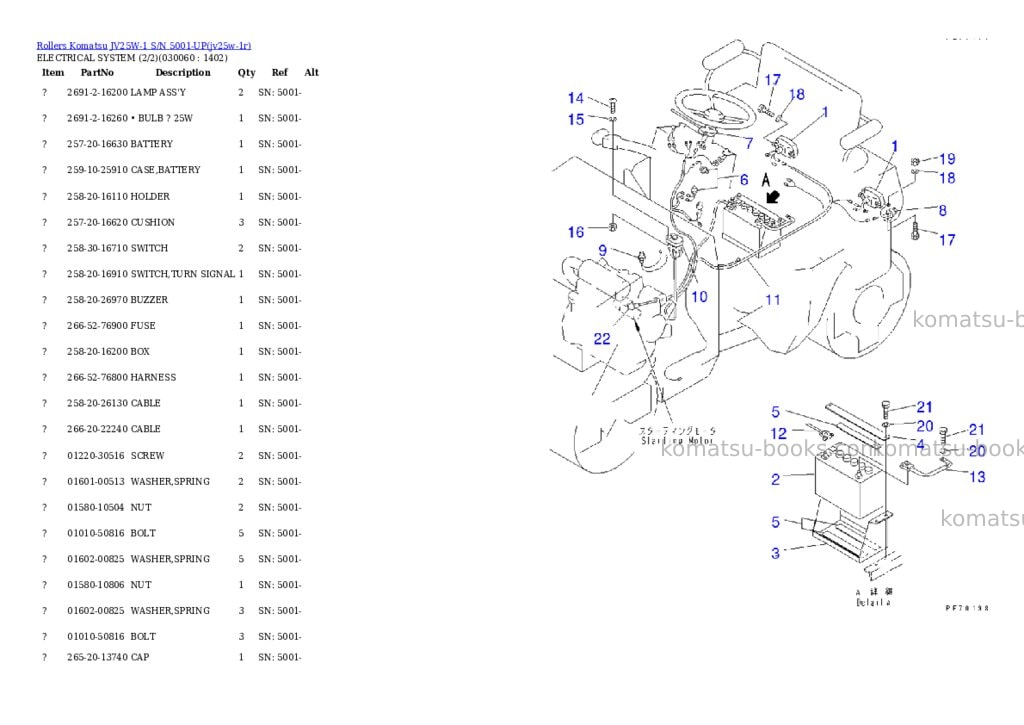Click callout number 9 in the diagram
Viewport: 1024px width, 725px height.
[x=602, y=250]
